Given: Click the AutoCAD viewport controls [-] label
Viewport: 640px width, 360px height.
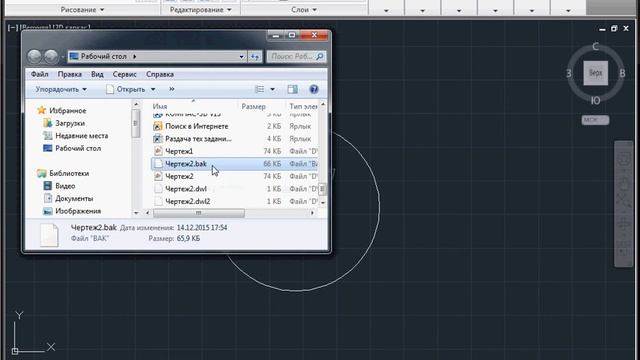Looking at the screenshot, I should (x=13, y=28).
